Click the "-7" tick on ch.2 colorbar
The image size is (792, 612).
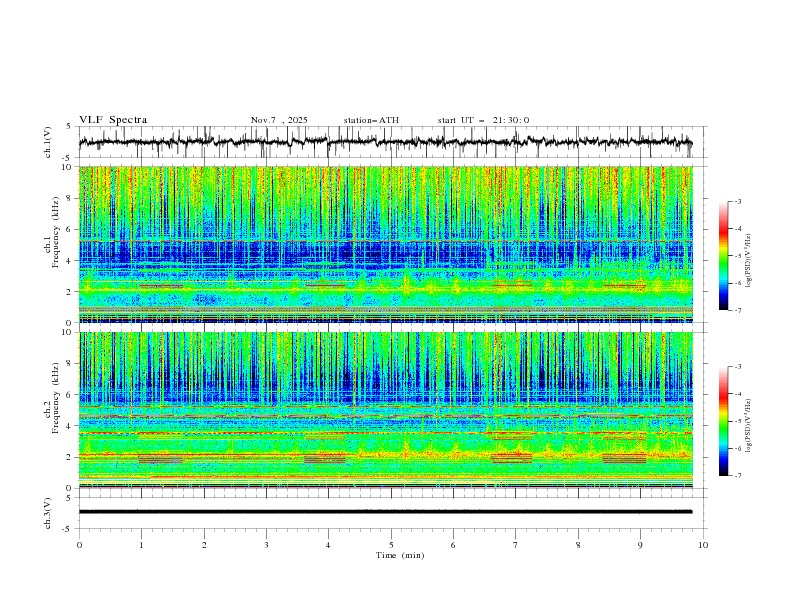pyautogui.click(x=738, y=476)
